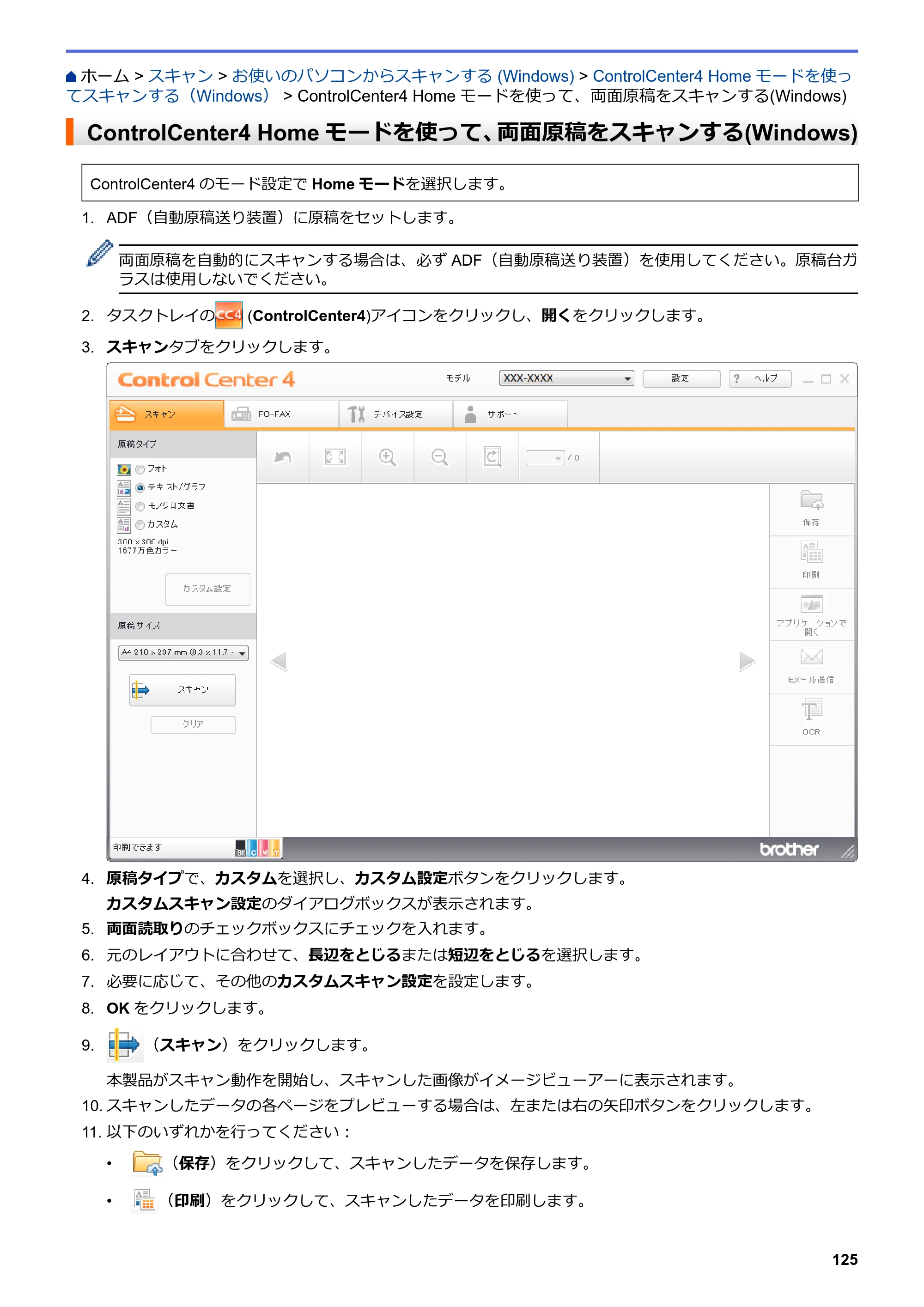This screenshot has width=924, height=1307.
Task: Click the window resize grip near the brother logo
Action: (x=848, y=851)
